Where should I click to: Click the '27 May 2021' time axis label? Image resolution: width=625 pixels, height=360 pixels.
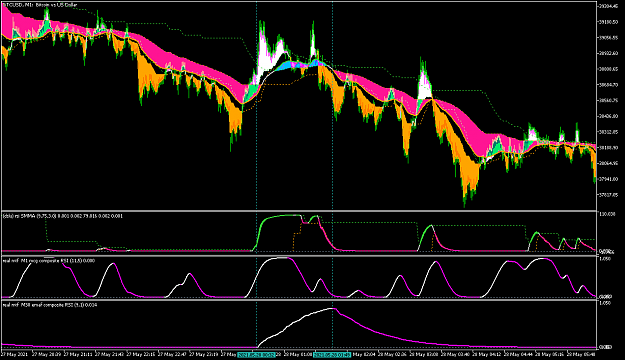pos(15,354)
